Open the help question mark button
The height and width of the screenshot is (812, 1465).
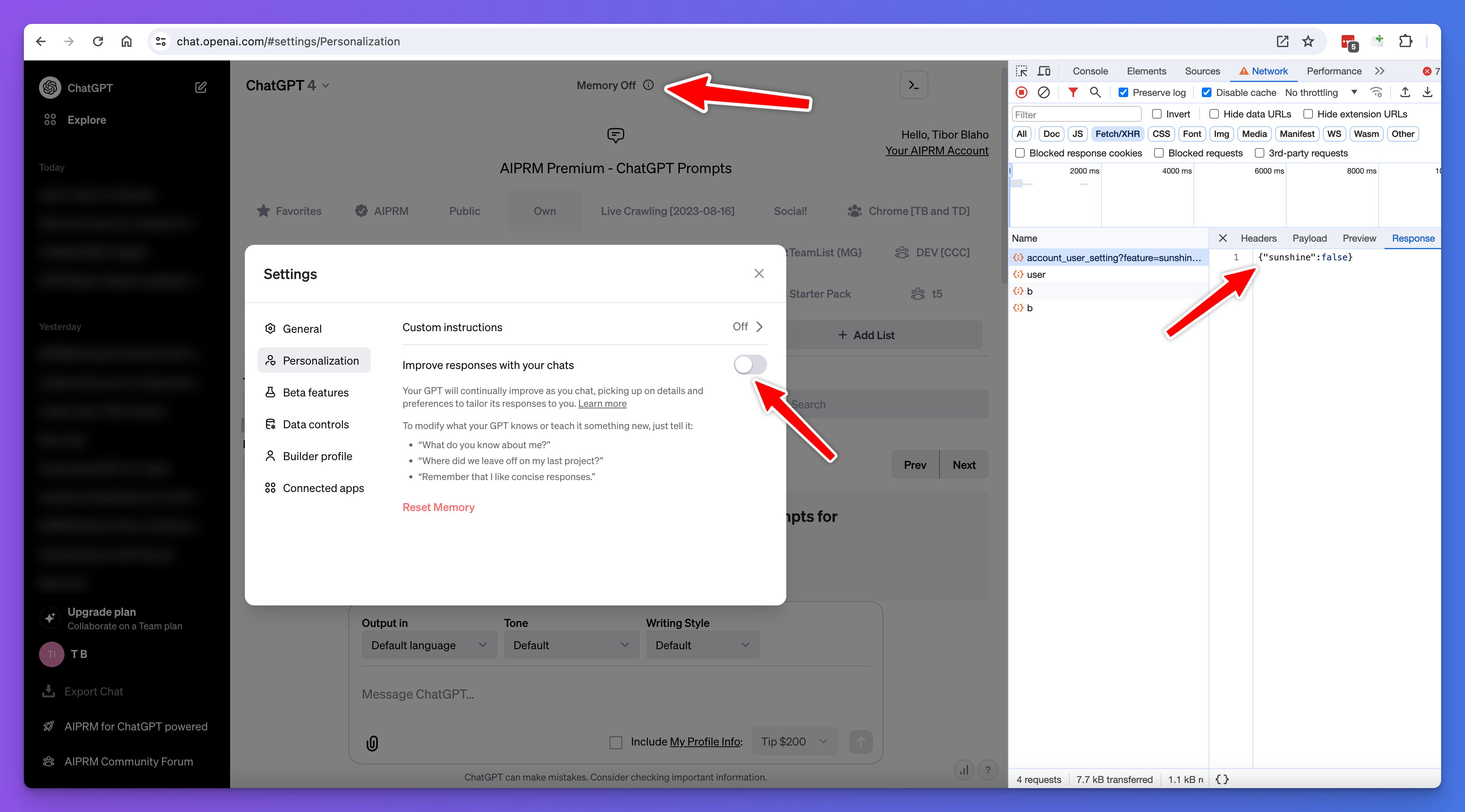click(x=988, y=770)
